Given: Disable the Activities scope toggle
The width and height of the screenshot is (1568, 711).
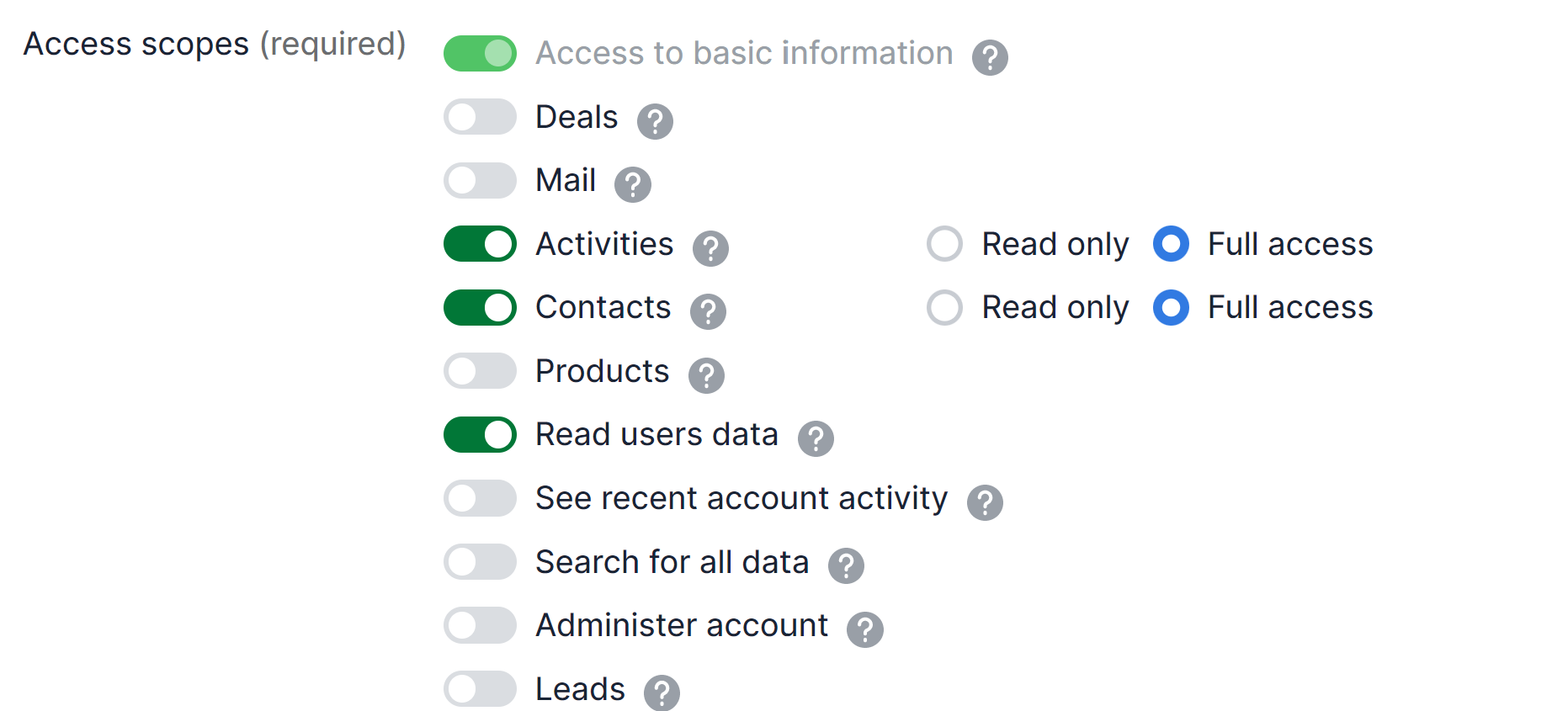Looking at the screenshot, I should pos(480,244).
